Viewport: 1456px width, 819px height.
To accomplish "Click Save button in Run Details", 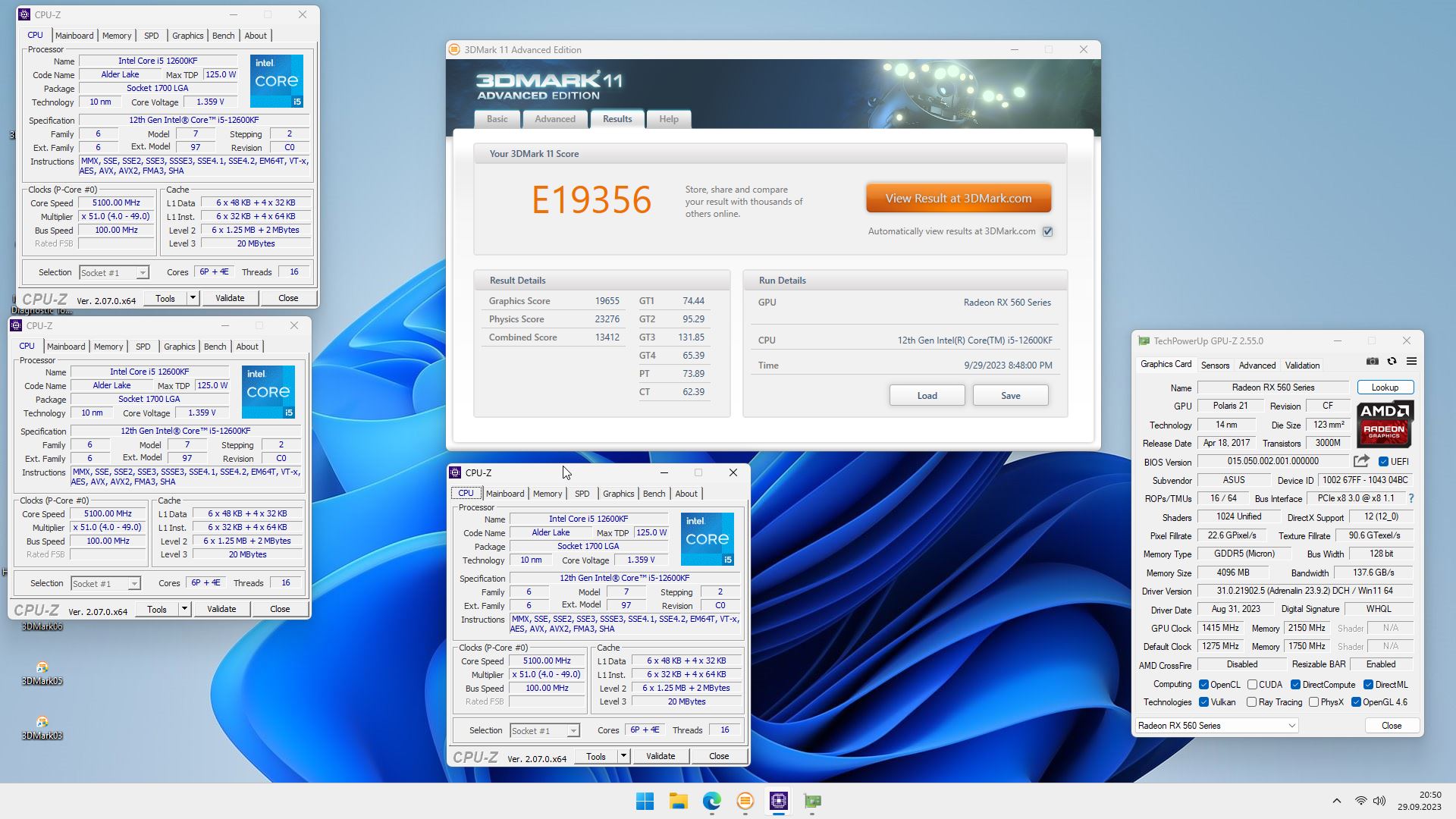I will tap(1010, 396).
